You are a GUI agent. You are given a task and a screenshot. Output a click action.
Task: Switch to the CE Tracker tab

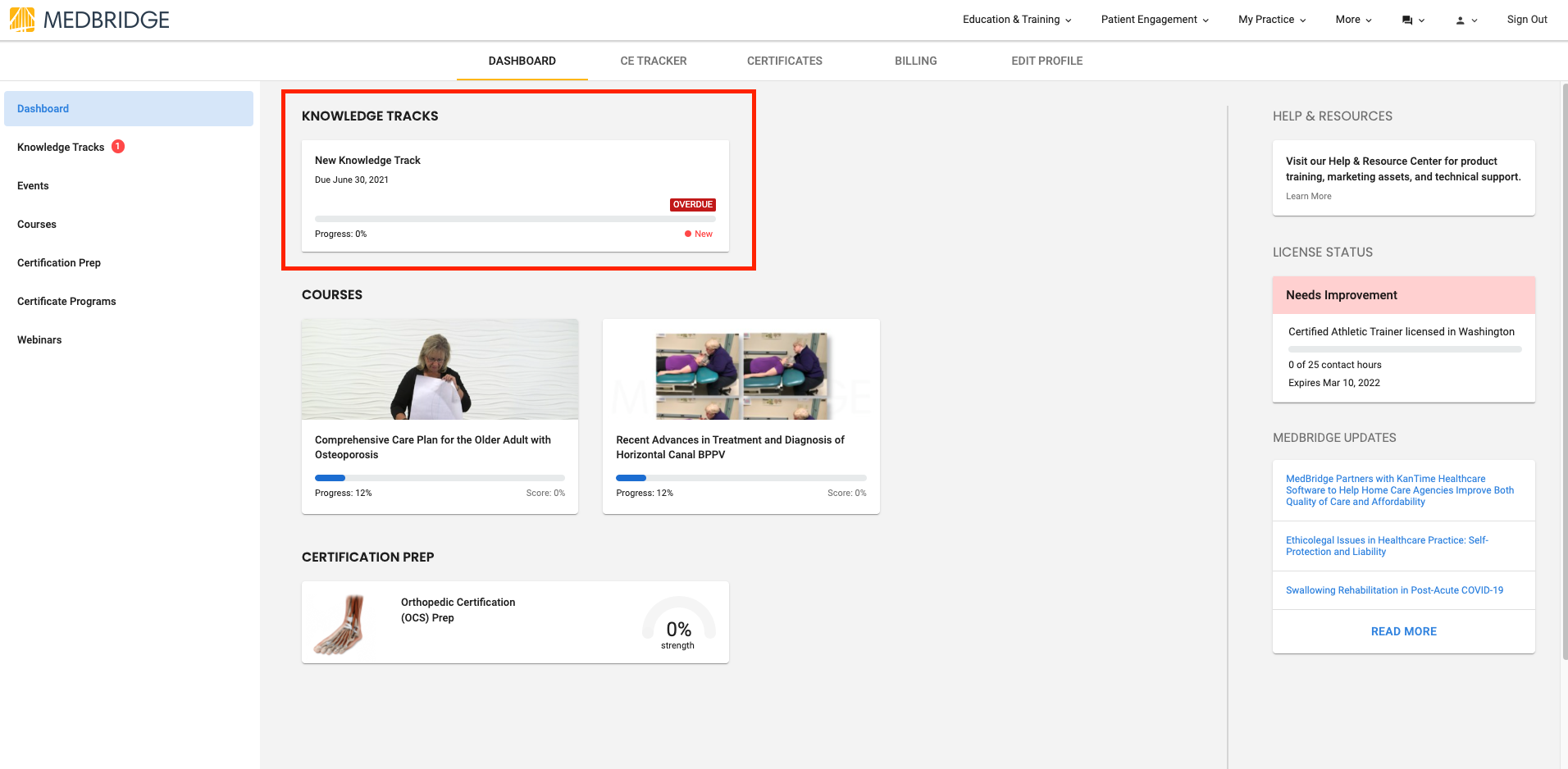[654, 61]
